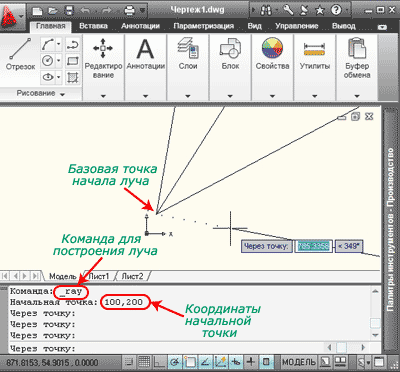Select the Circle drawing tool
This screenshot has width=400, height=372.
tap(47, 61)
